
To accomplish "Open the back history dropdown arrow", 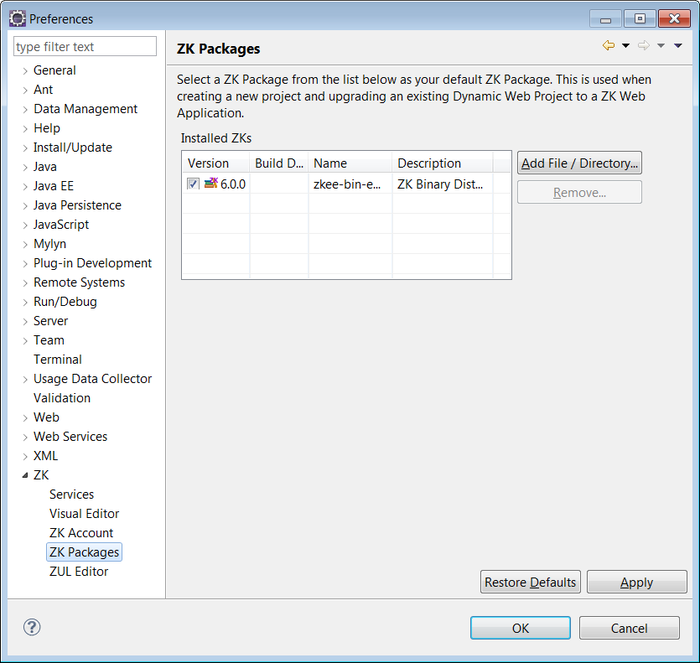I will (626, 45).
